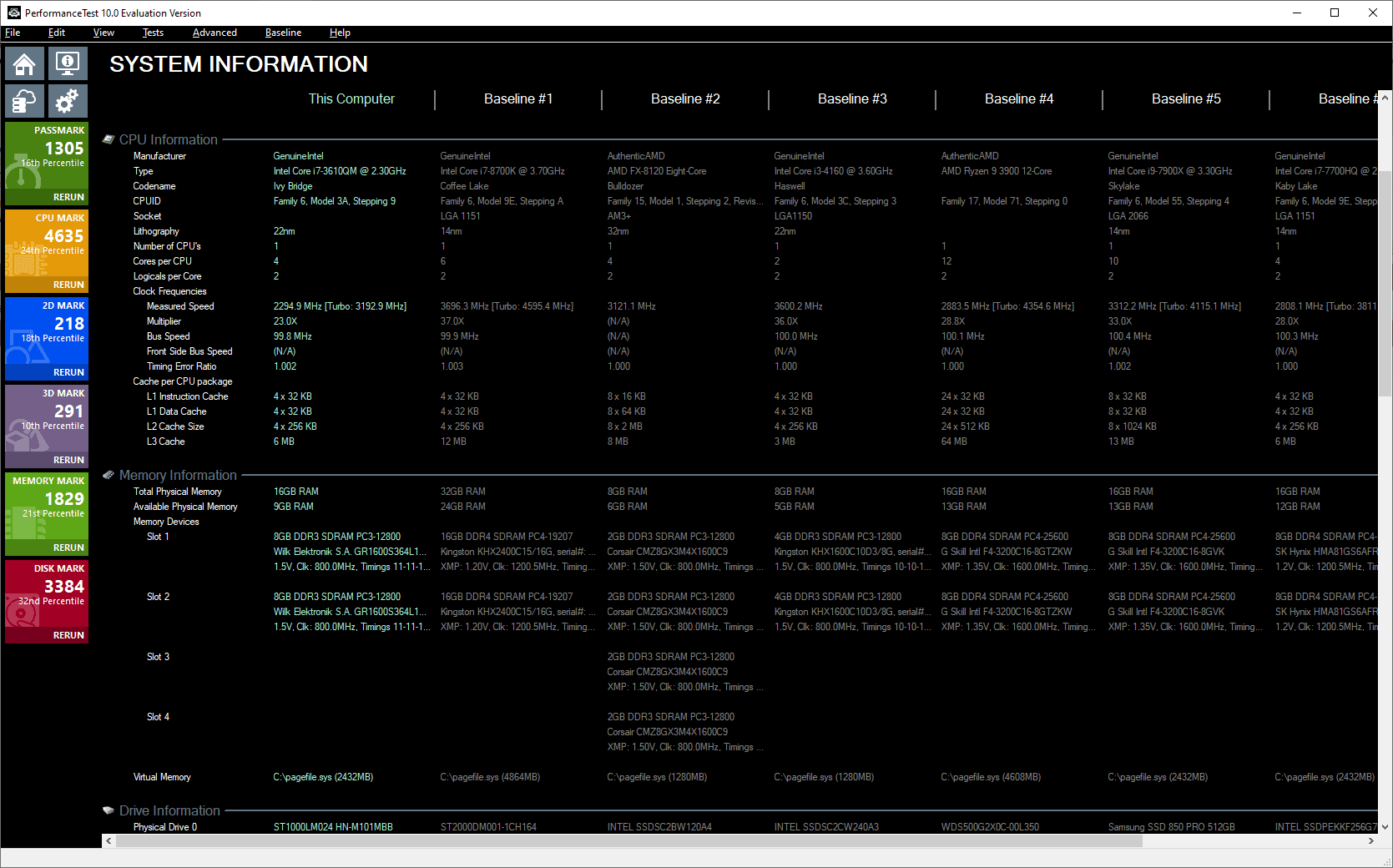Rerun the PassMark overall test
The height and width of the screenshot is (868, 1393).
pyautogui.click(x=68, y=197)
